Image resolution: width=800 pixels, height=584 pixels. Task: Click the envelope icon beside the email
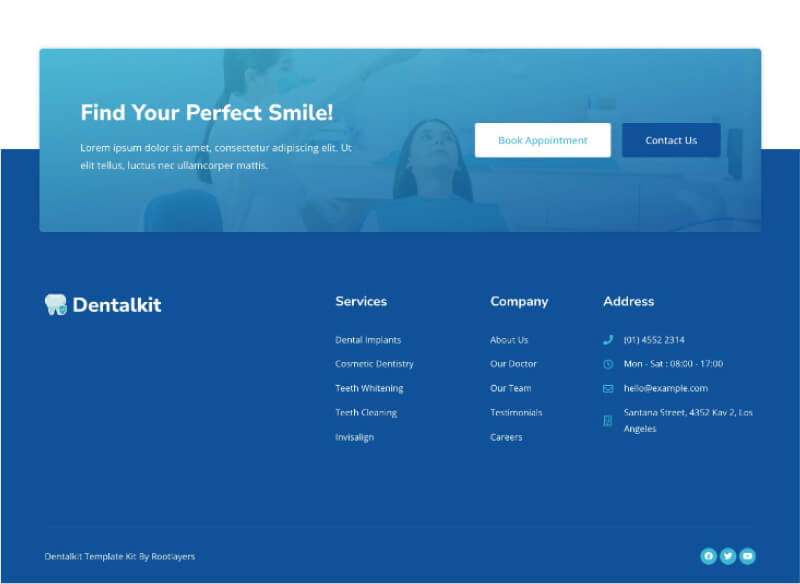click(608, 388)
